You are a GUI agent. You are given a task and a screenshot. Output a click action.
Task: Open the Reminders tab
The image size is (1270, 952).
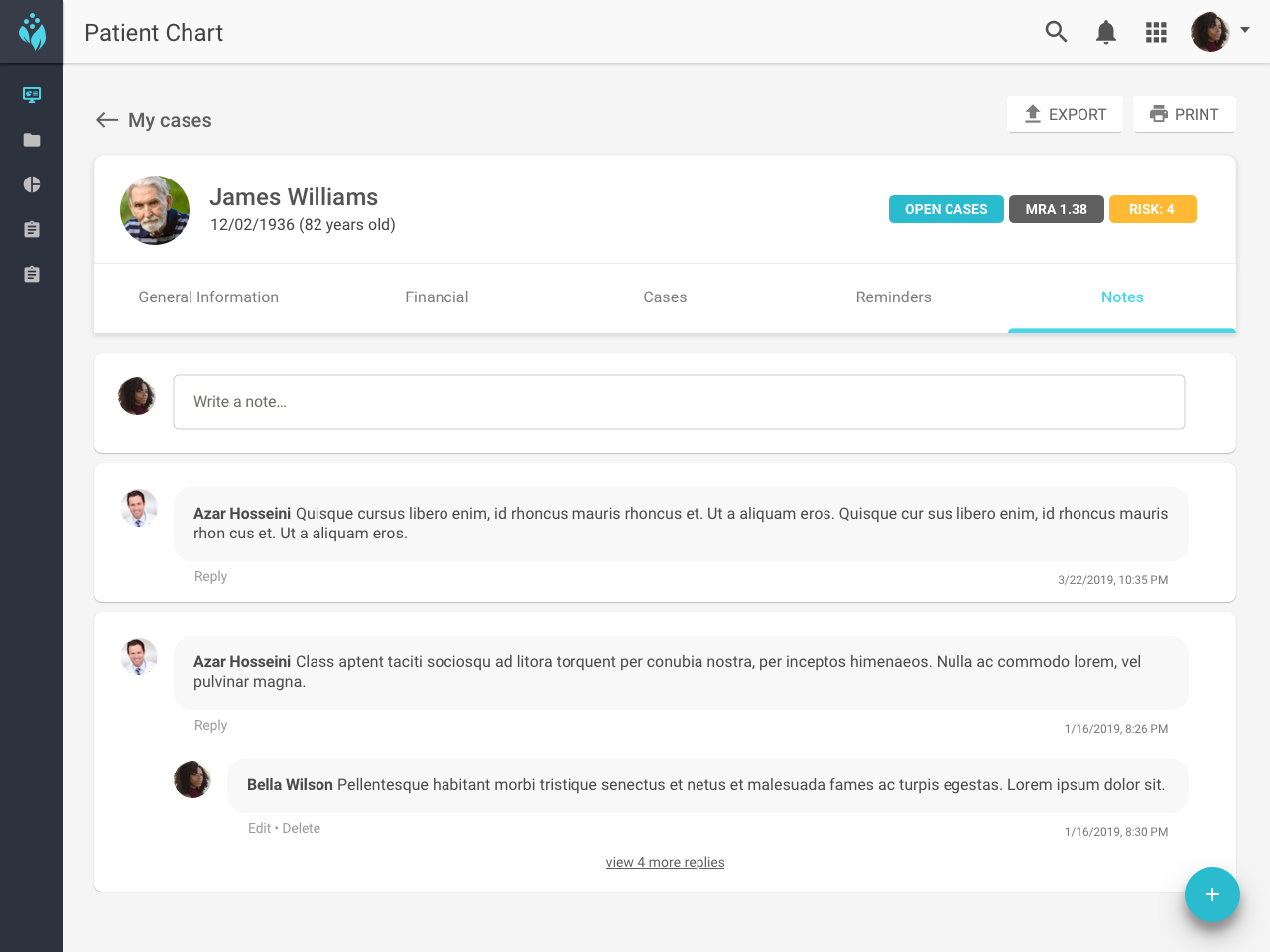click(x=893, y=297)
